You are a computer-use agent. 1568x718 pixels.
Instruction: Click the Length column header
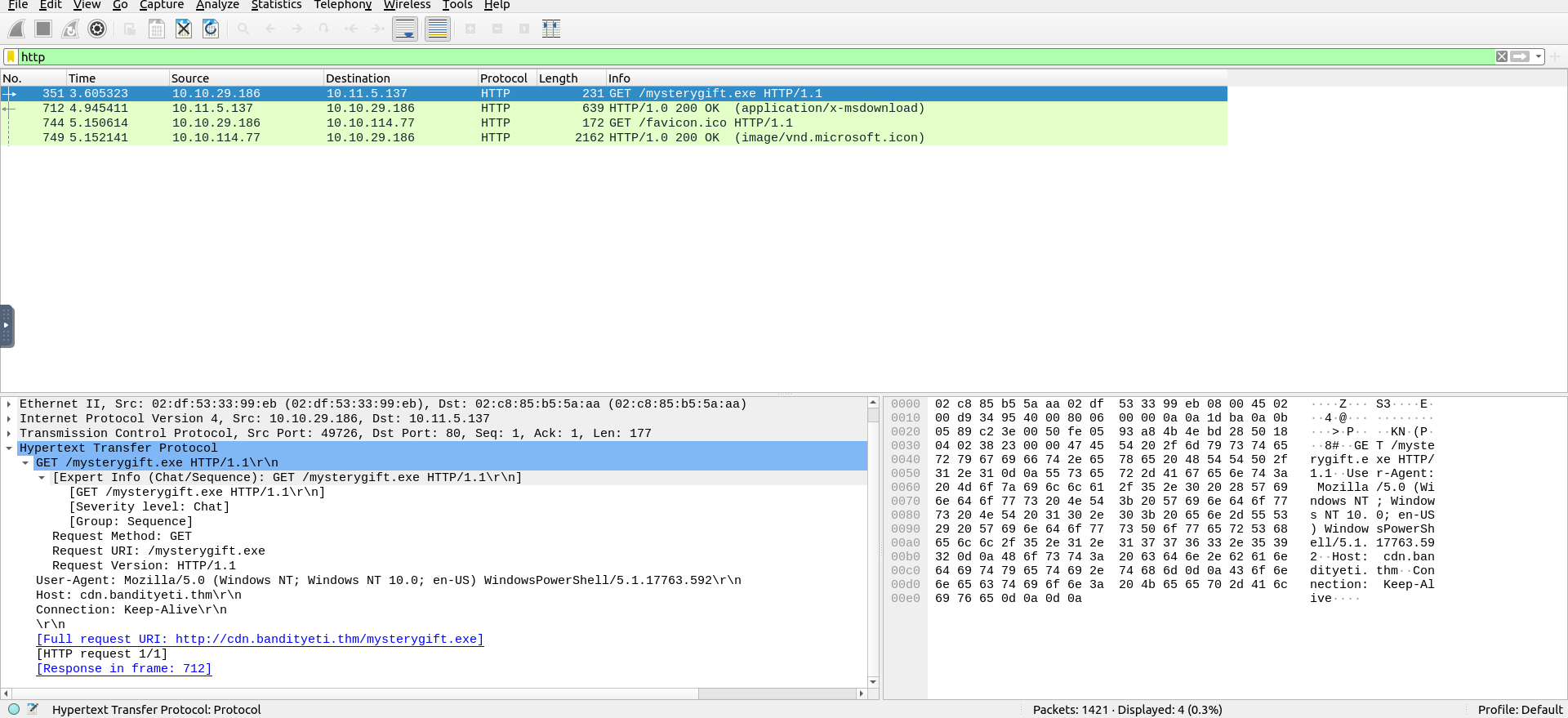click(559, 78)
